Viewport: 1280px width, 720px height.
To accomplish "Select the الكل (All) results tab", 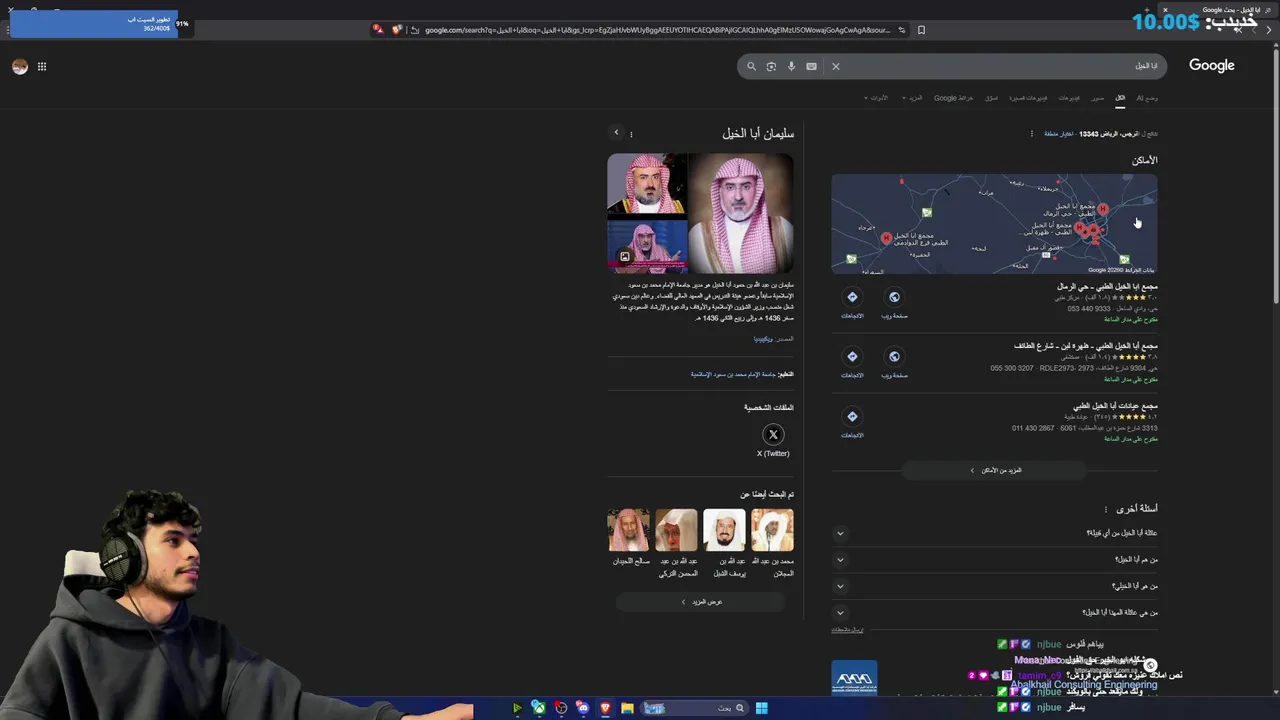I will (x=1120, y=98).
